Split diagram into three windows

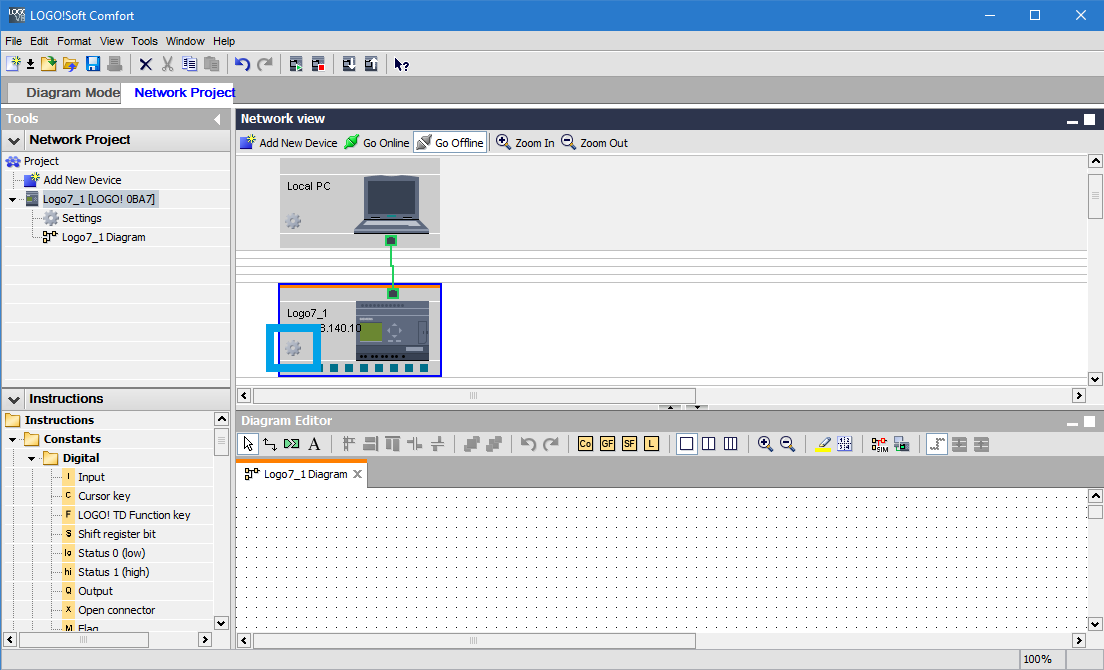(x=731, y=444)
